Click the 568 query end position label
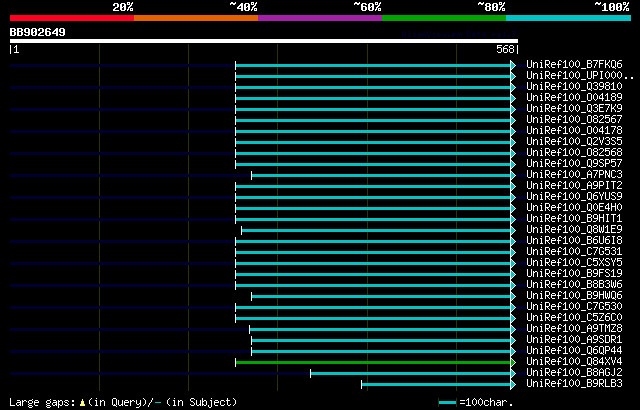The image size is (640, 410). pyautogui.click(x=505, y=49)
